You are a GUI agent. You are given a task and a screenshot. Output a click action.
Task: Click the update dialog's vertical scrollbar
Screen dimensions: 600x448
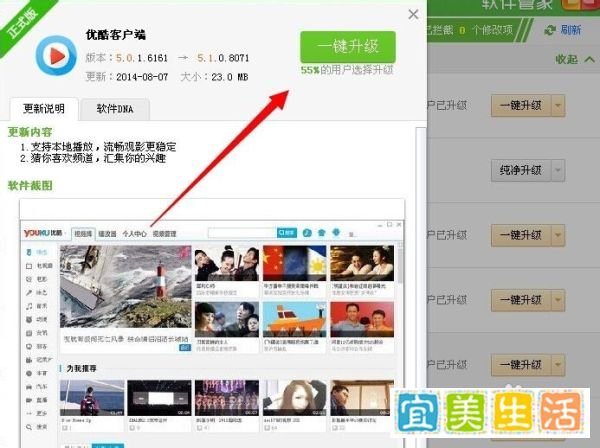(x=421, y=287)
